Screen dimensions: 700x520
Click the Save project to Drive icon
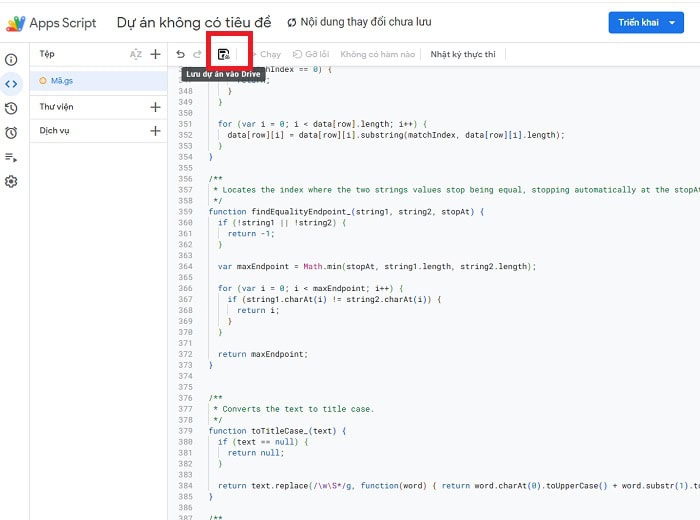[224, 54]
